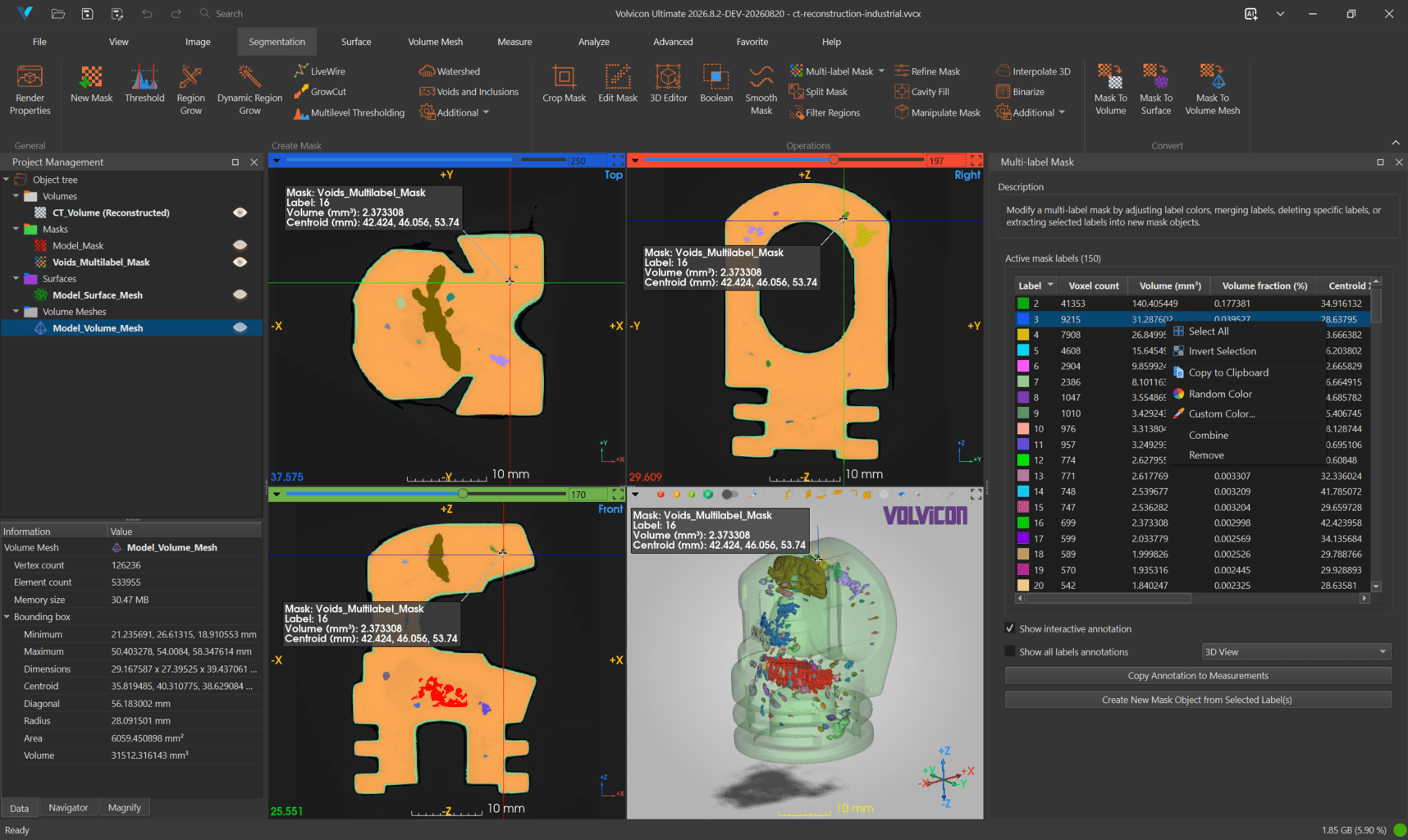Apply Smooth Mask tool

tap(761, 89)
